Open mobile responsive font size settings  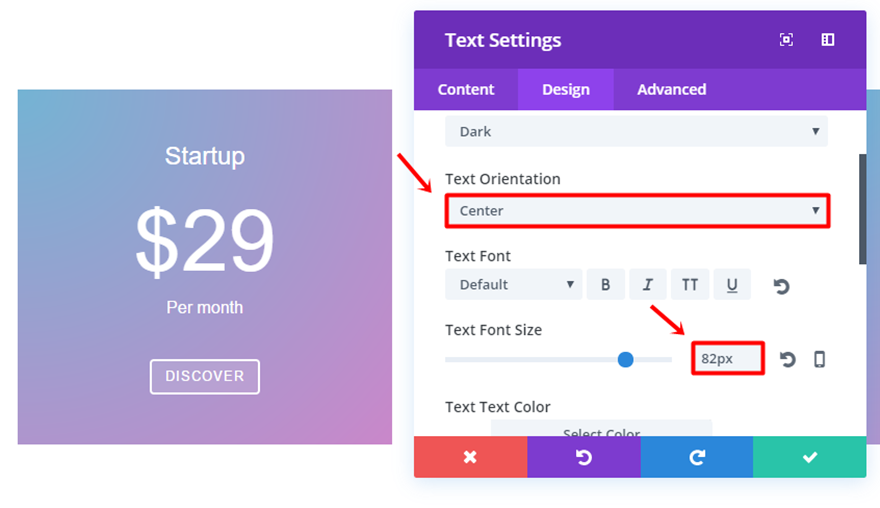pyautogui.click(x=820, y=359)
